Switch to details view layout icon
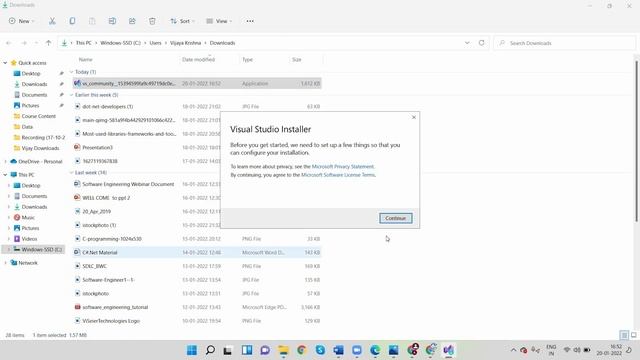Screen dimensions: 640x360 (624, 335)
